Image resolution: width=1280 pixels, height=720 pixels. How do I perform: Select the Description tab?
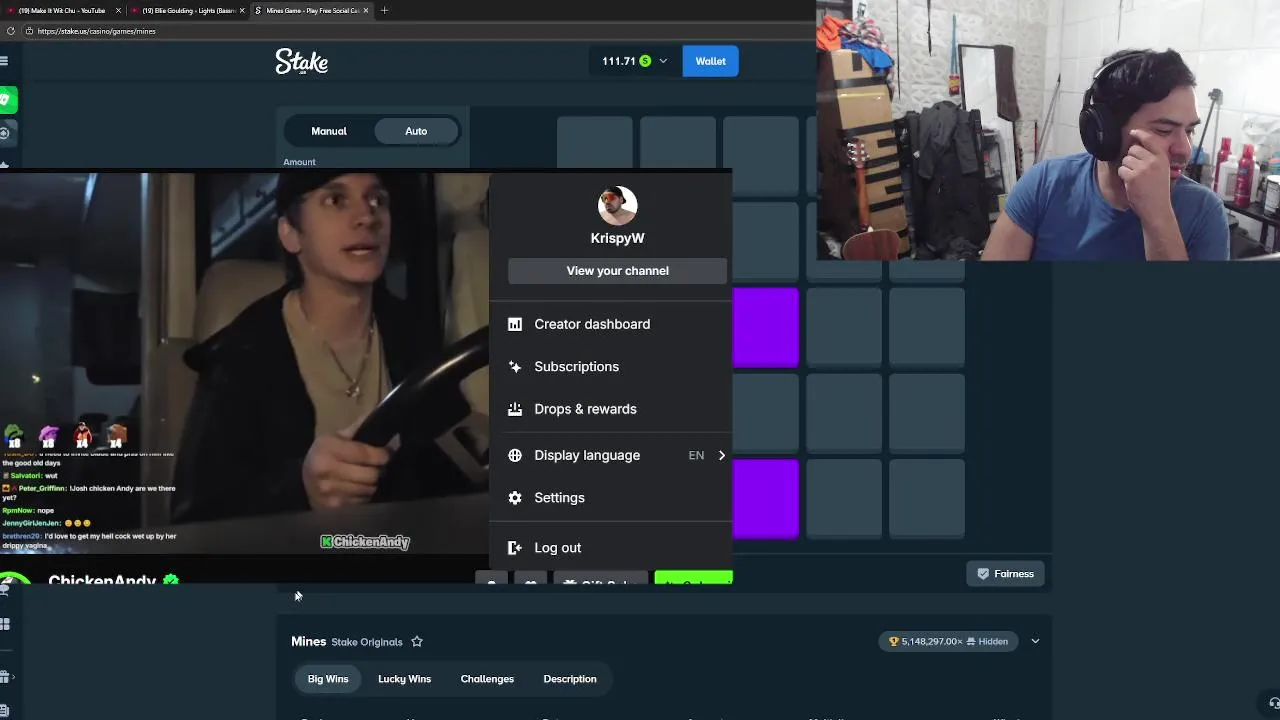click(570, 679)
